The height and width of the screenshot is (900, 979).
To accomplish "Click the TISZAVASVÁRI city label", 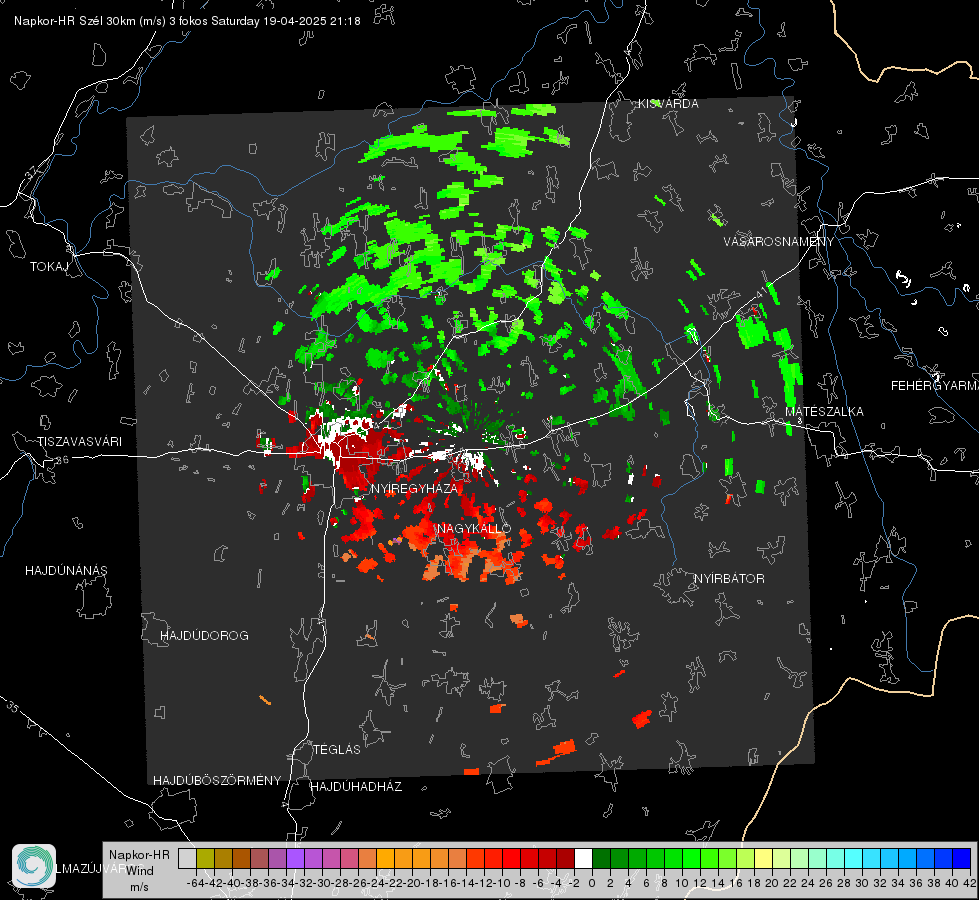I will 79,442.
